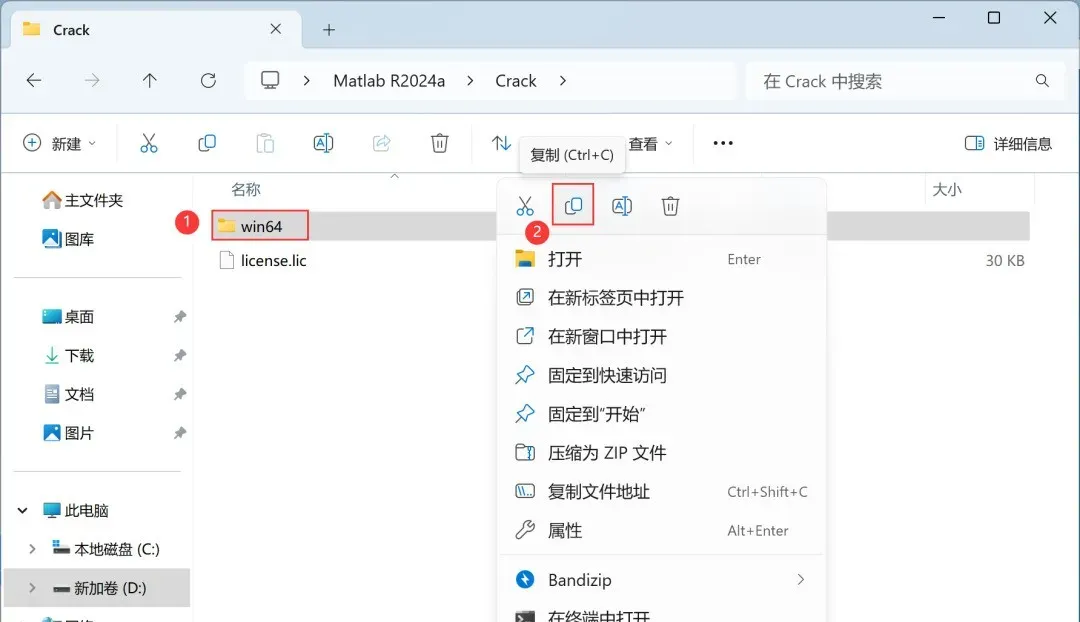Choose 在新标签页中打开 menu entry
1080x622 pixels.
[661, 298]
